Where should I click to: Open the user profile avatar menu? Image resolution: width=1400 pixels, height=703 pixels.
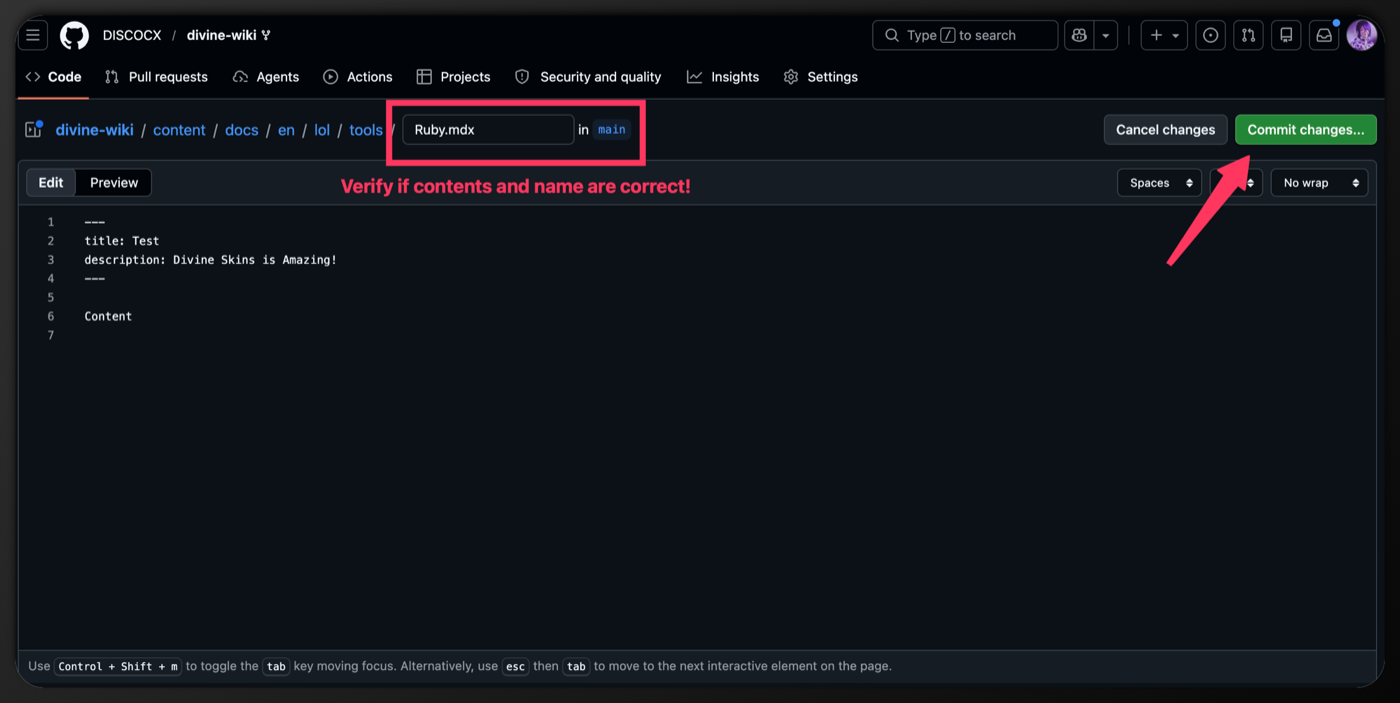pyautogui.click(x=1362, y=35)
